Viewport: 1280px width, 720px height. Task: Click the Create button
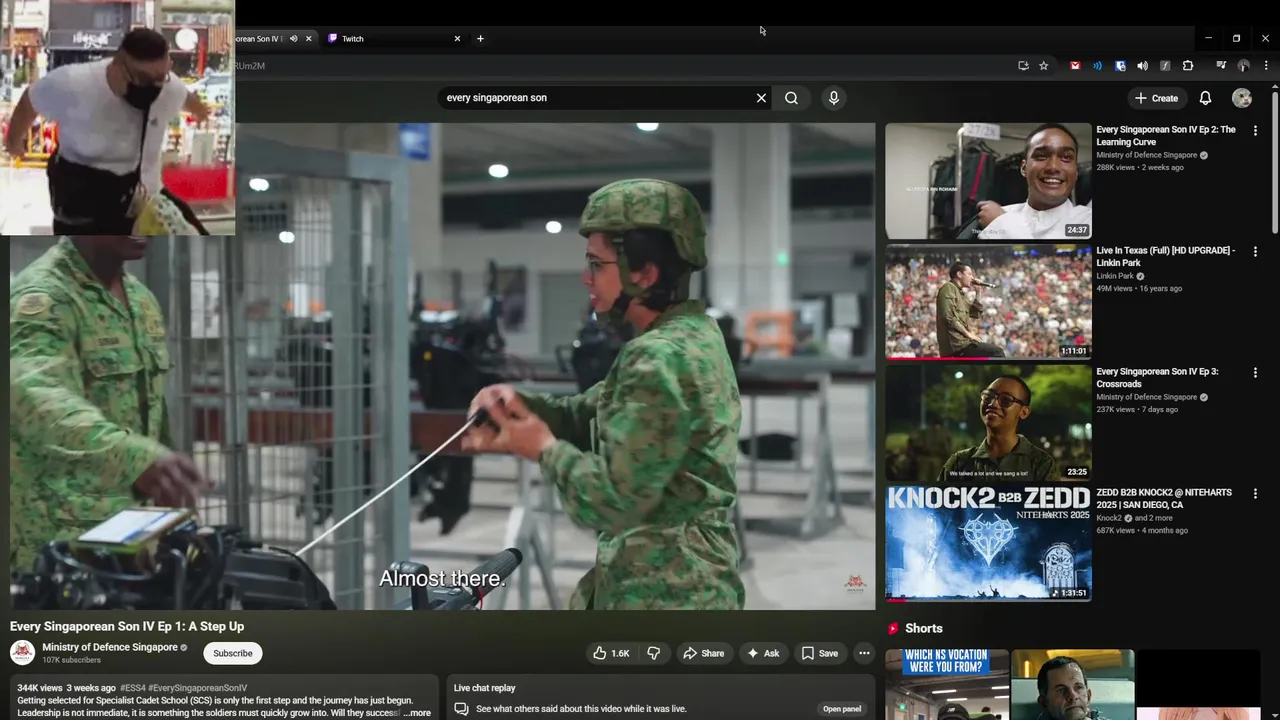tap(1156, 98)
